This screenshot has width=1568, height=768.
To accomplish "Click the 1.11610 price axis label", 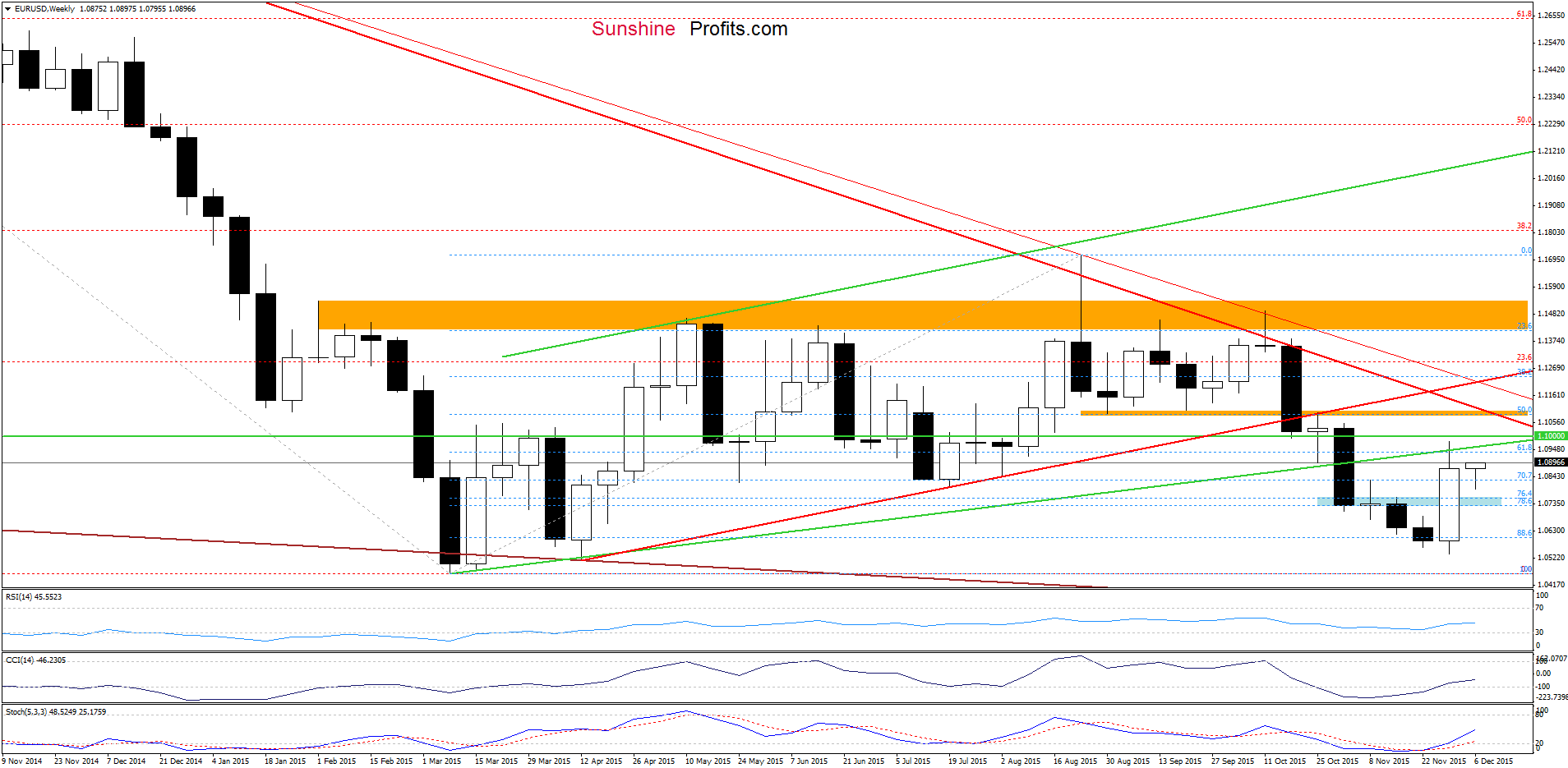I will coord(1551,394).
